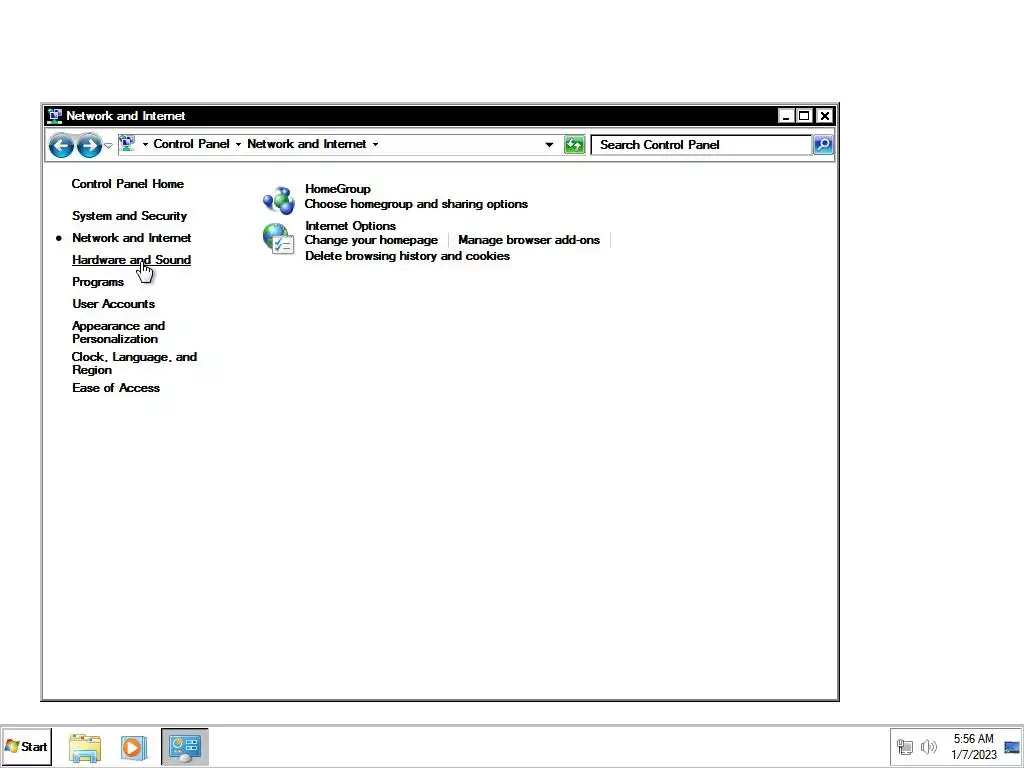Select the Control Panel breadcrumb
The height and width of the screenshot is (768, 1024).
pos(191,144)
